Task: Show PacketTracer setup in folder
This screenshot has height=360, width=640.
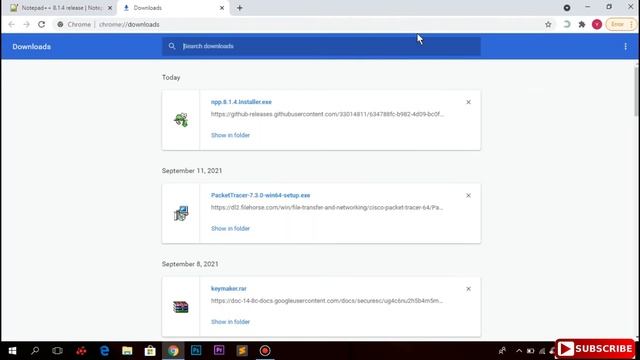Action: (230, 229)
